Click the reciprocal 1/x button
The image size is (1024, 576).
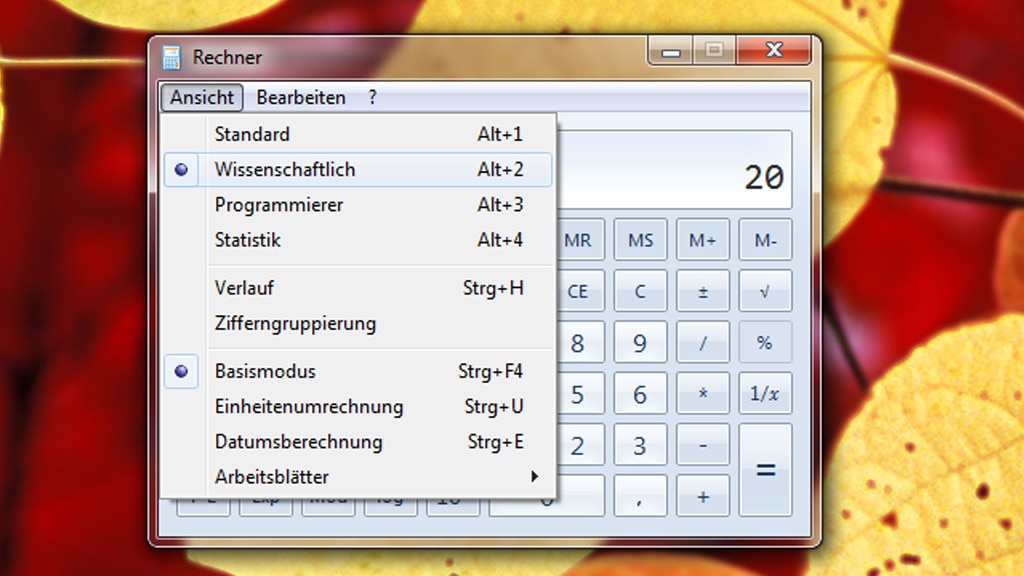click(764, 394)
